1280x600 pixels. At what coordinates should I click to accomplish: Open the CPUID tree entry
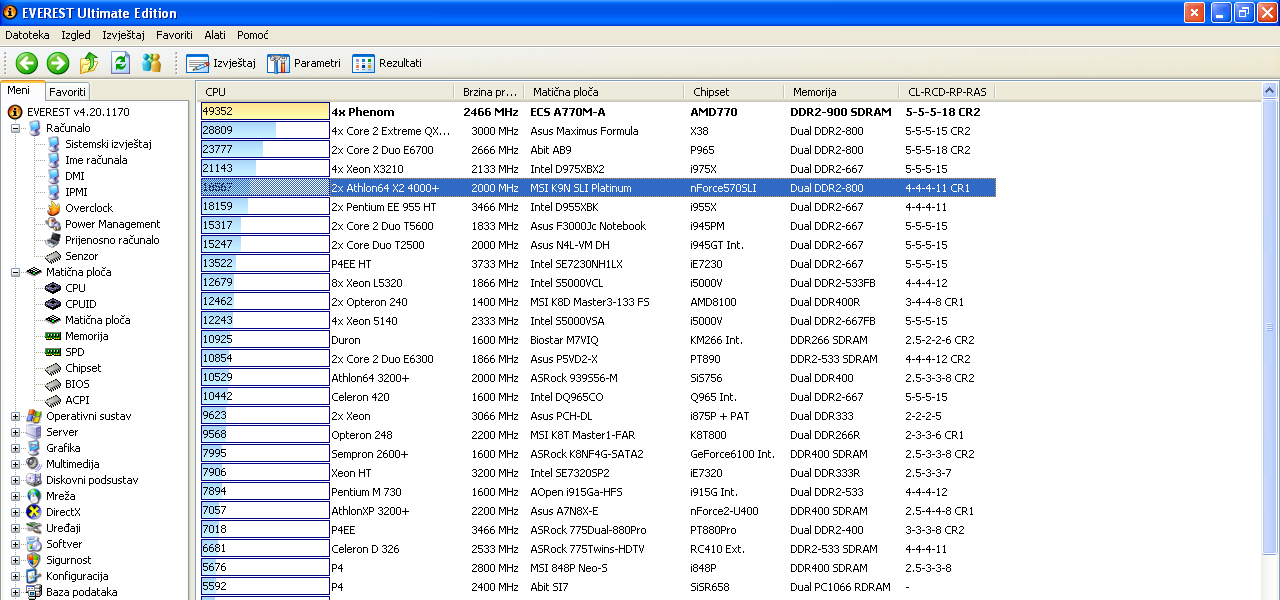pos(80,304)
